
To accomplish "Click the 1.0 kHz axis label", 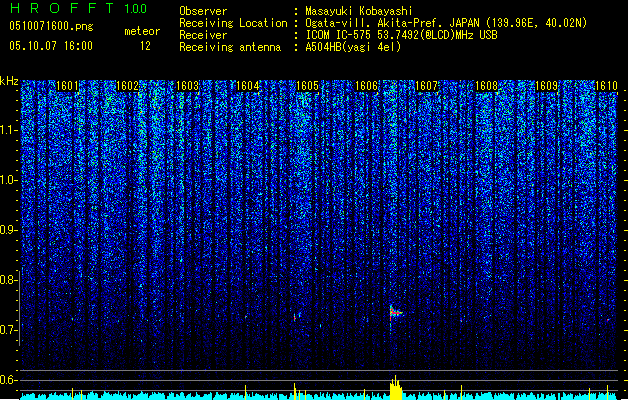I will [x=8, y=180].
